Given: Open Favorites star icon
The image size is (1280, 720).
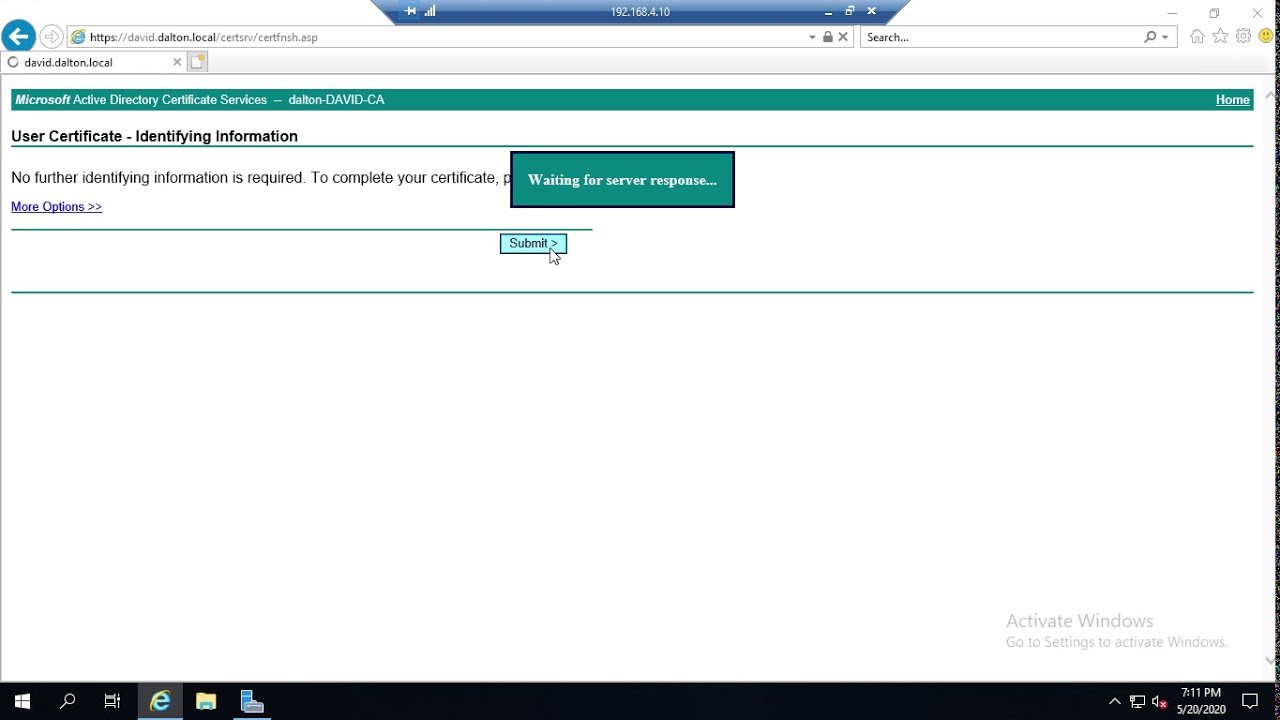Looking at the screenshot, I should point(1220,36).
